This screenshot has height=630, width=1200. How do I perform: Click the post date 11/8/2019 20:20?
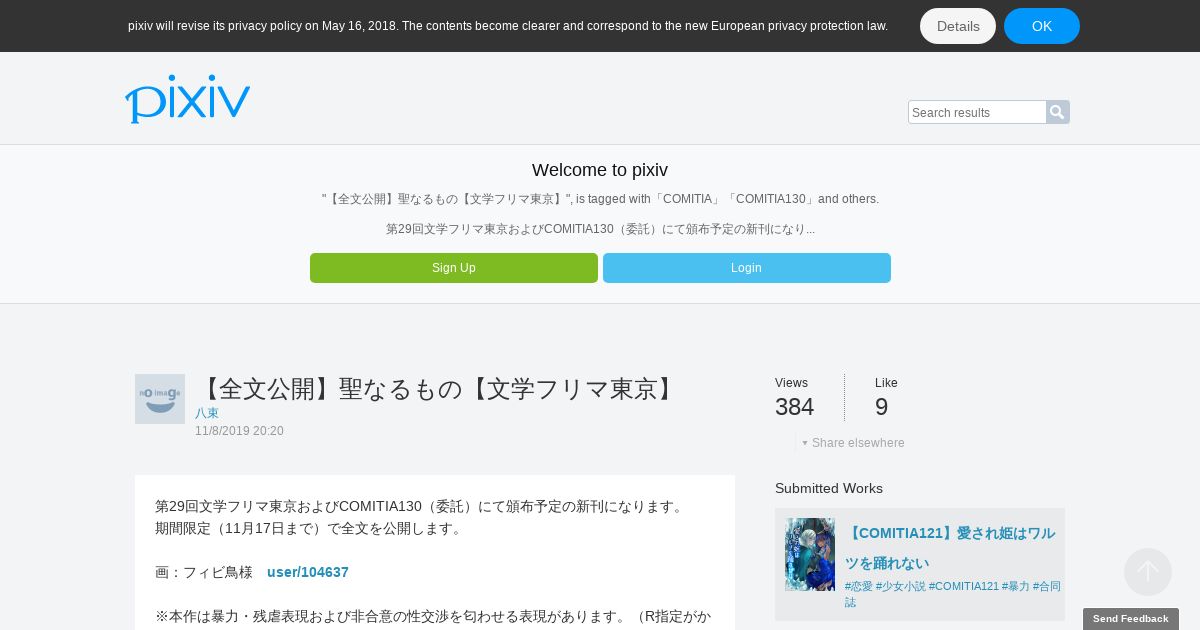click(239, 431)
